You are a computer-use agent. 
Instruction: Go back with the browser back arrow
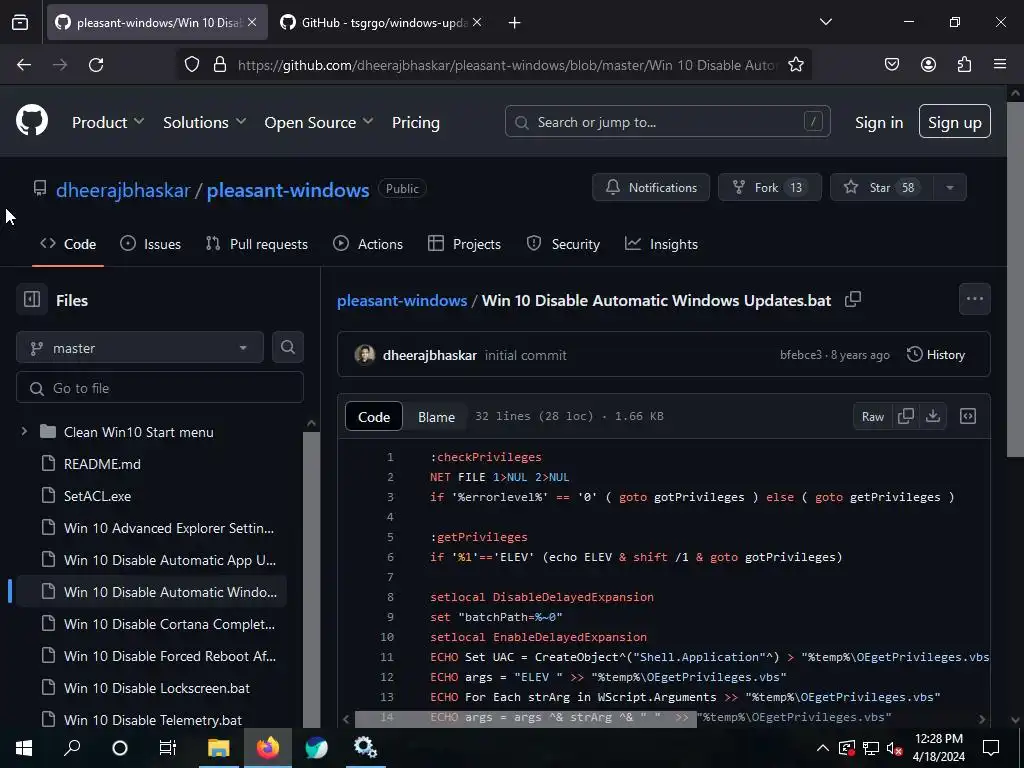24,65
